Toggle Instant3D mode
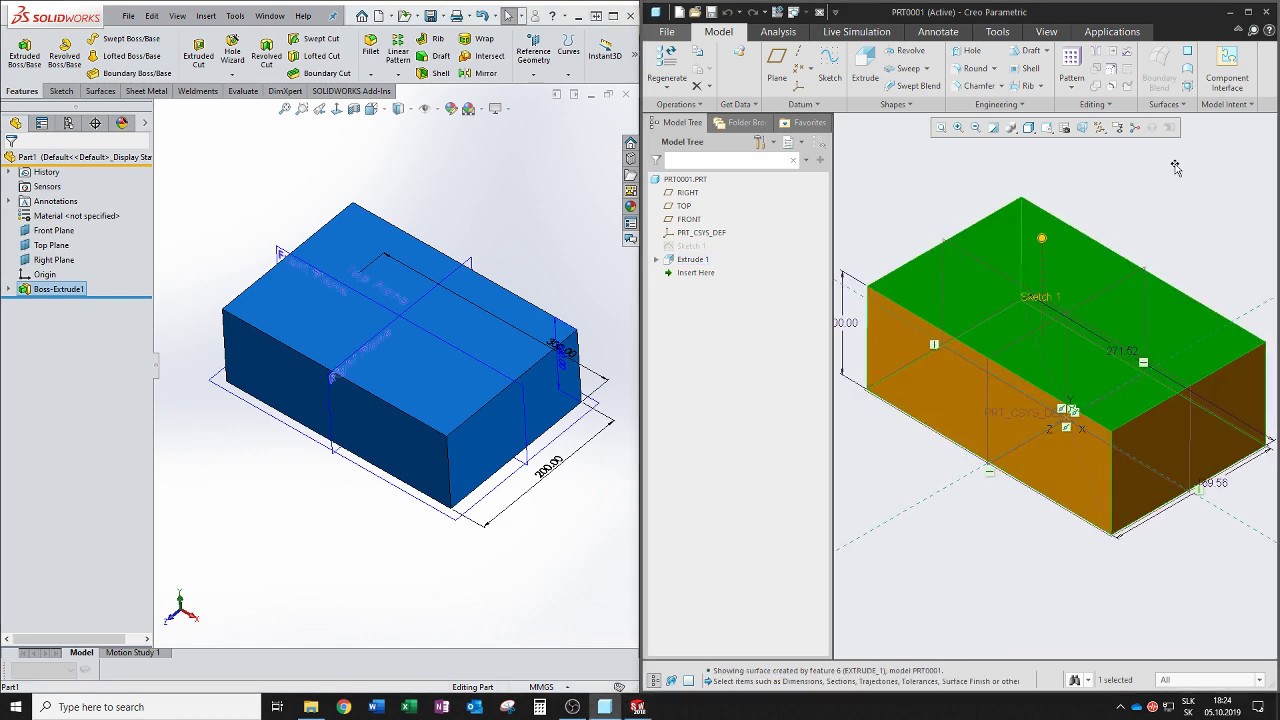This screenshot has width=1280, height=720. coord(605,50)
